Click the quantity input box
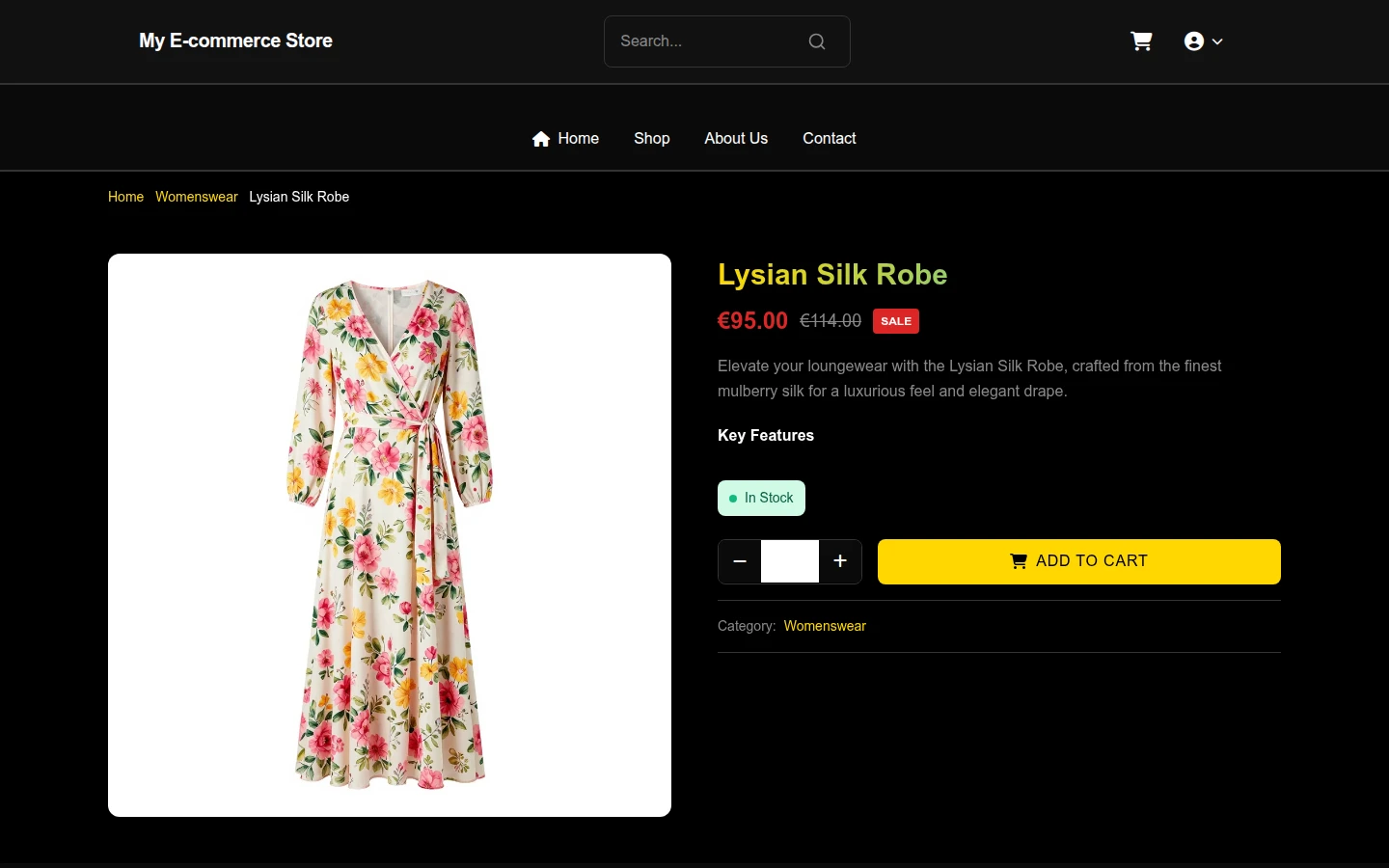 [x=790, y=561]
